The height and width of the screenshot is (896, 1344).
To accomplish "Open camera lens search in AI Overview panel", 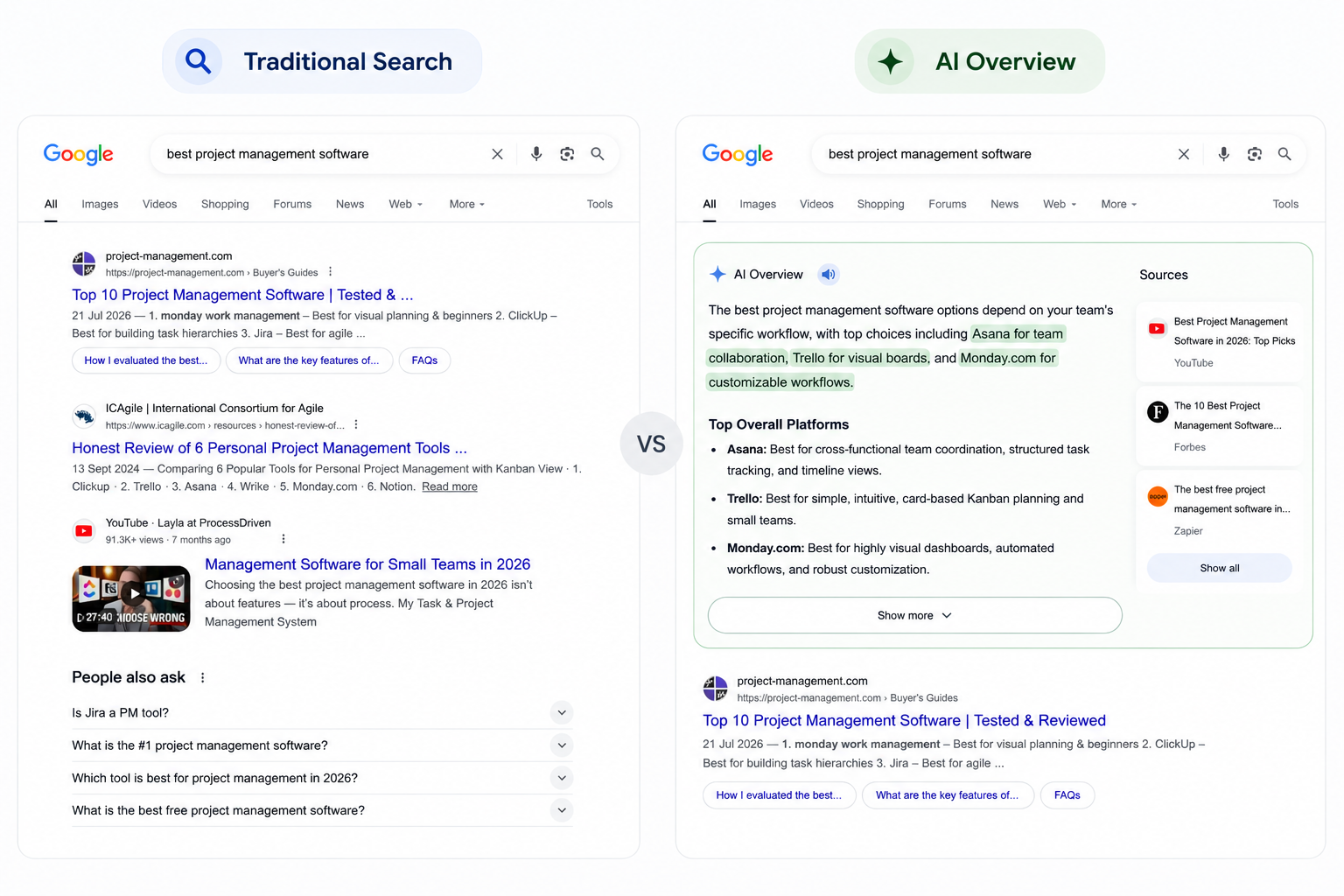I will tap(1255, 154).
